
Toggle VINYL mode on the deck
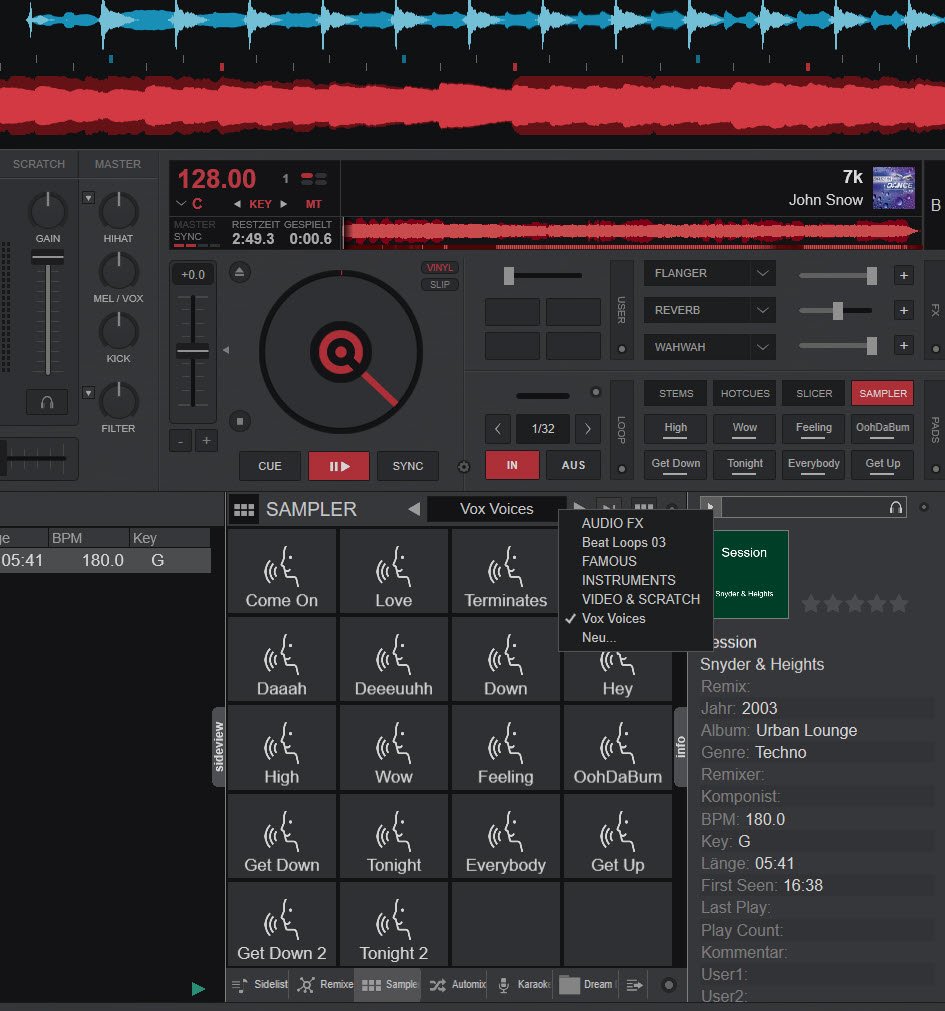click(440, 268)
